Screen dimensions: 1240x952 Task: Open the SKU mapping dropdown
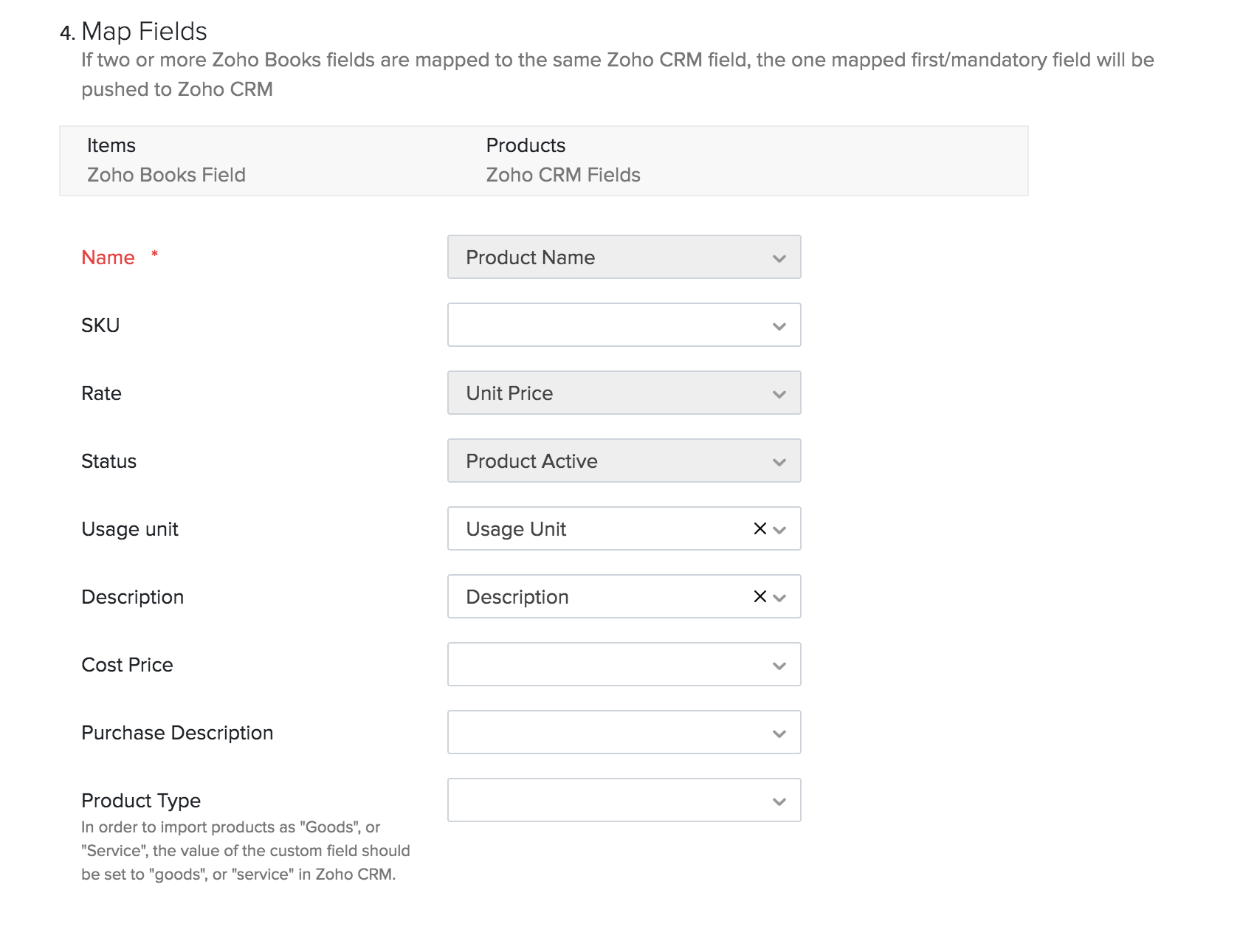[x=624, y=325]
